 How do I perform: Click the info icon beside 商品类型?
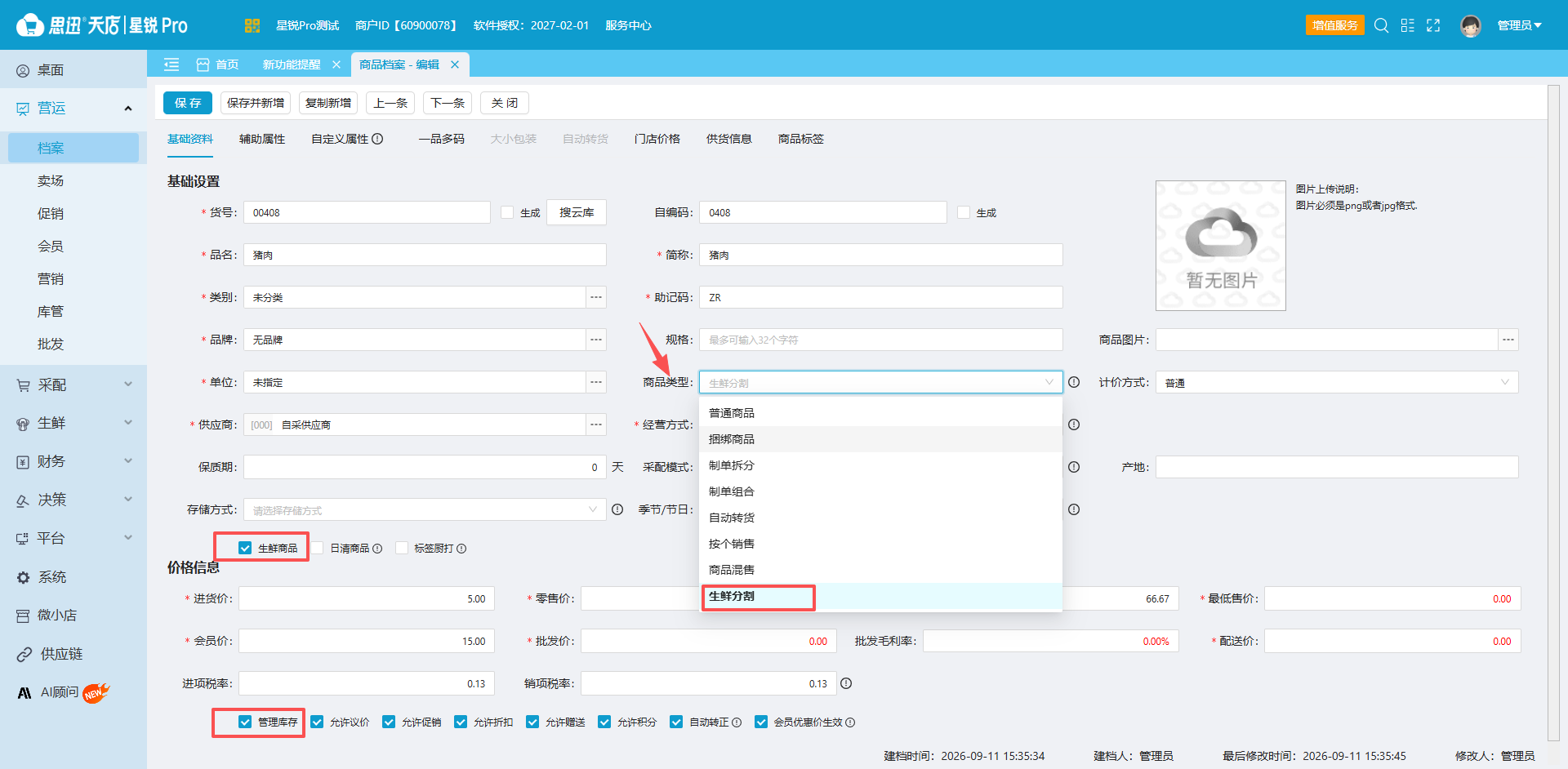coord(1074,382)
